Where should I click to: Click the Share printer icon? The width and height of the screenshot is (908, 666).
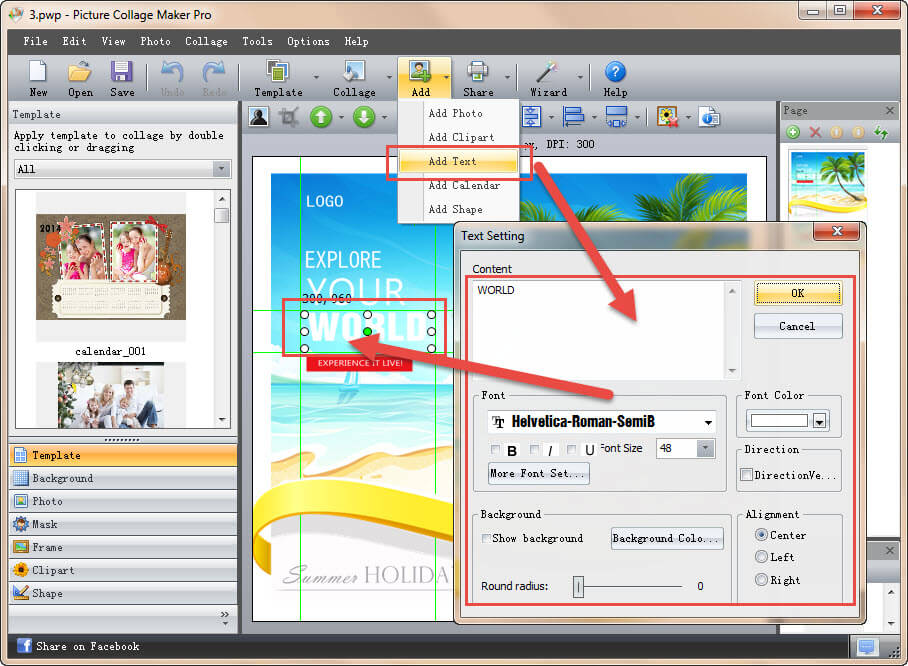point(478,72)
